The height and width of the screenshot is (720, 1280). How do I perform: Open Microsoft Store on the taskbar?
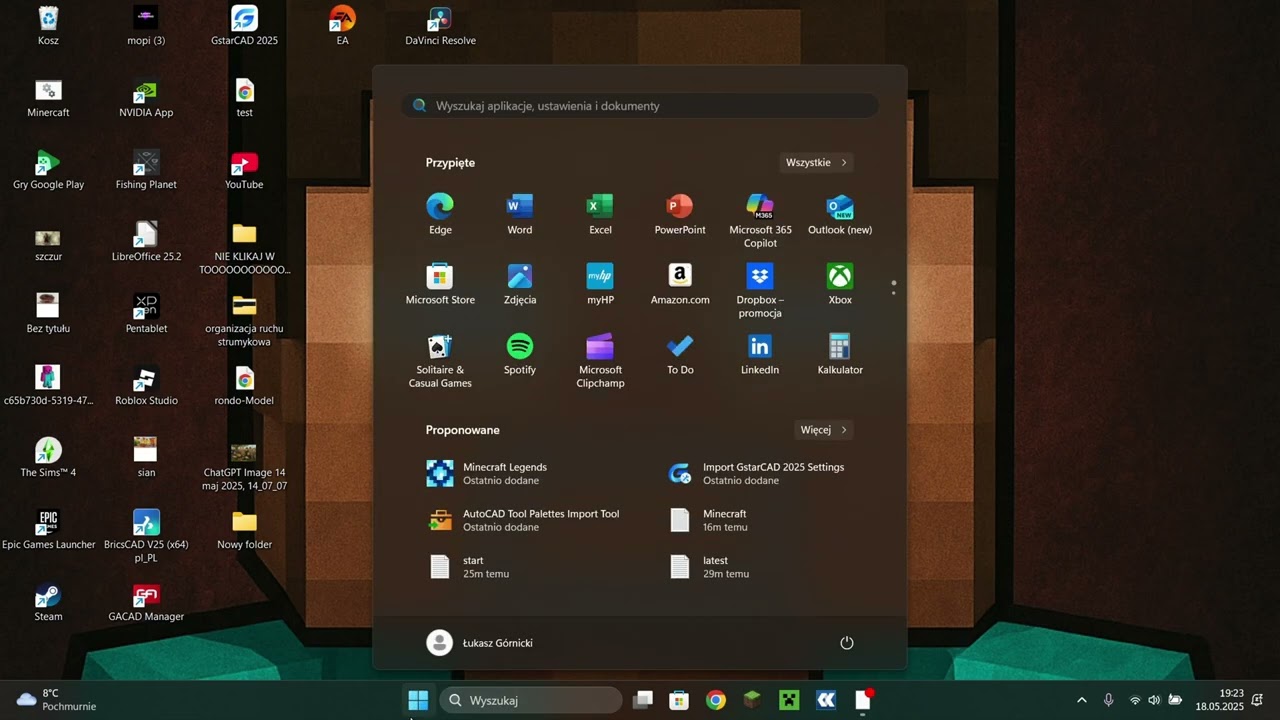coord(679,700)
